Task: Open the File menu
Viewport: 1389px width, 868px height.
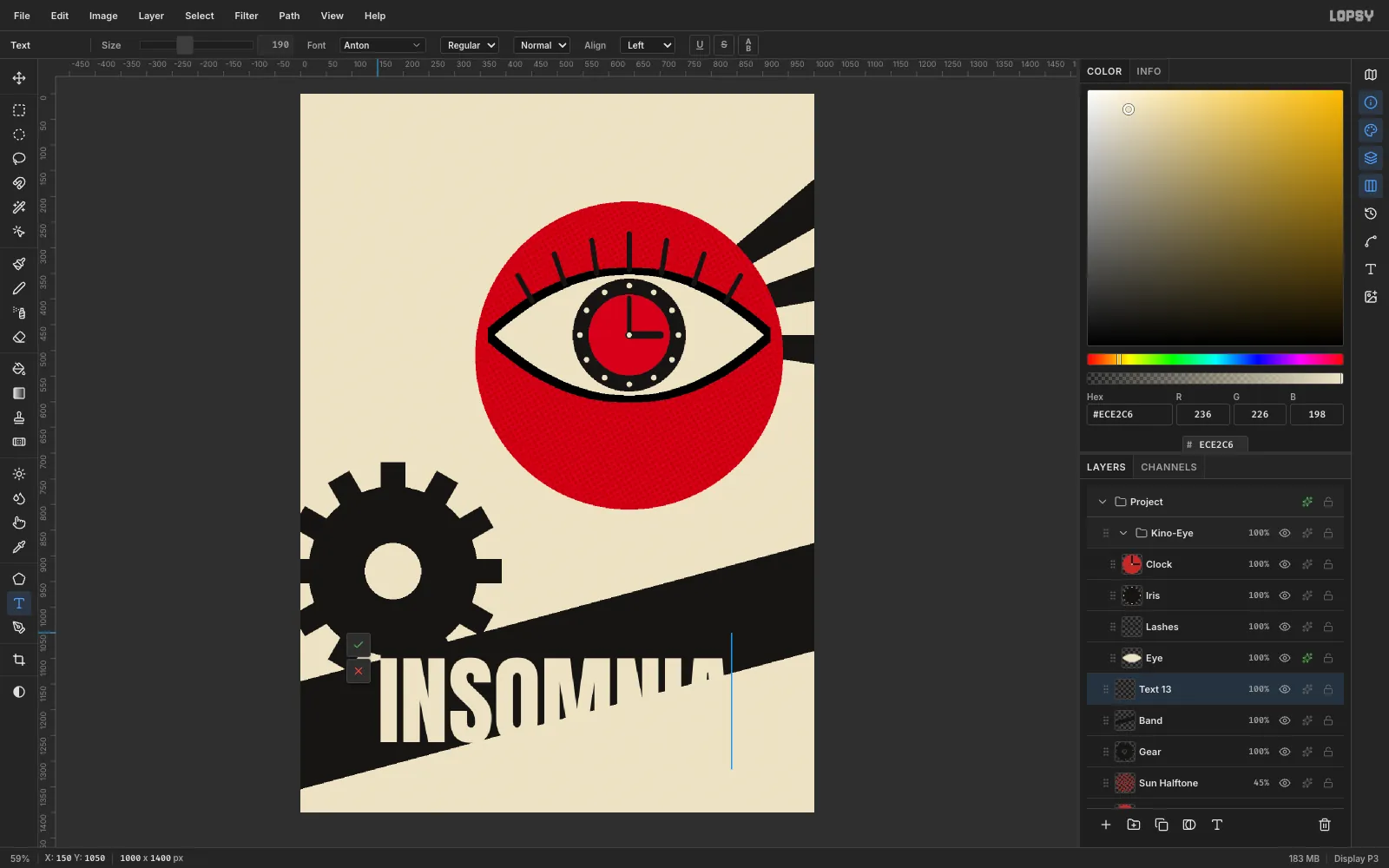Action: point(22,16)
